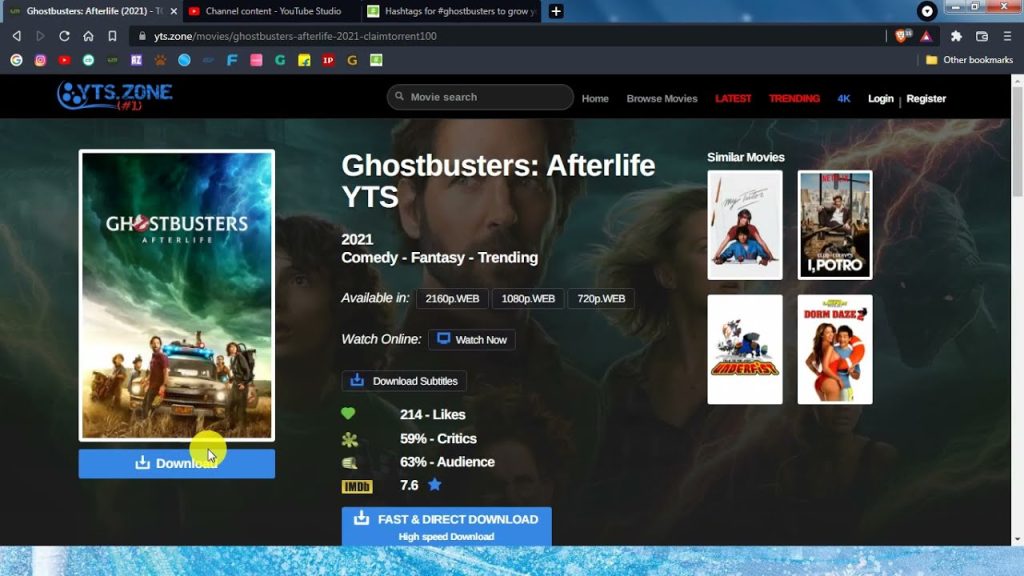Select the TRENDING menu item
Image resolution: width=1024 pixels, height=576 pixels.
(x=795, y=98)
